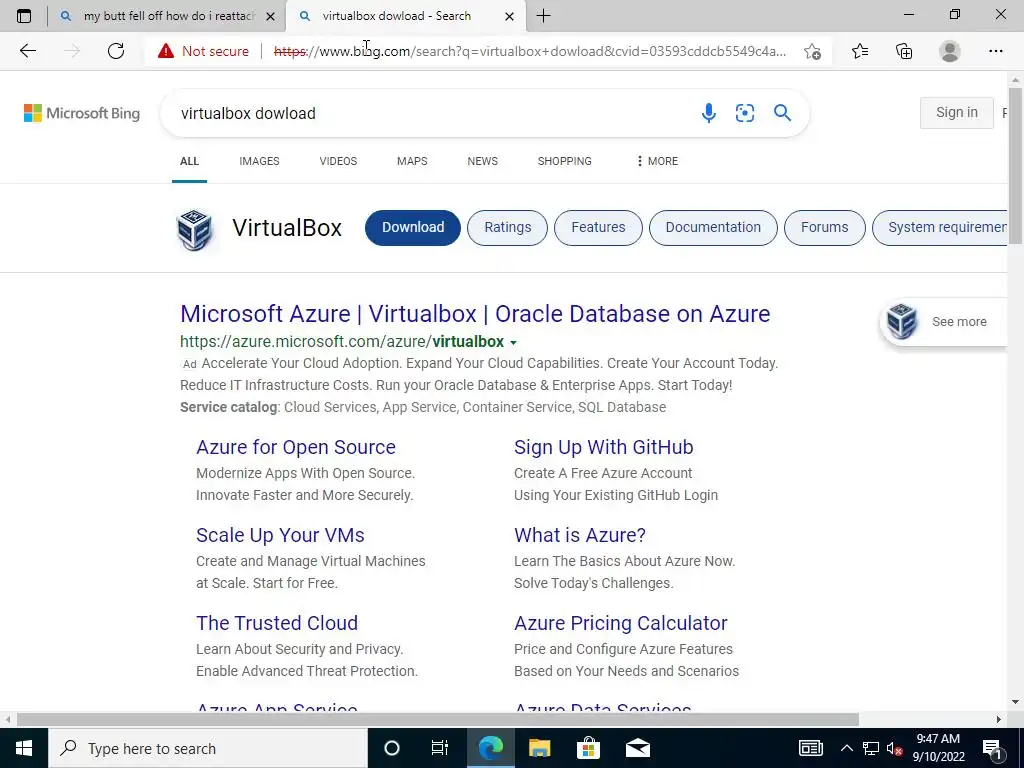The width and height of the screenshot is (1024, 768).
Task: Open Microsoft Store from taskbar
Action: coord(588,748)
